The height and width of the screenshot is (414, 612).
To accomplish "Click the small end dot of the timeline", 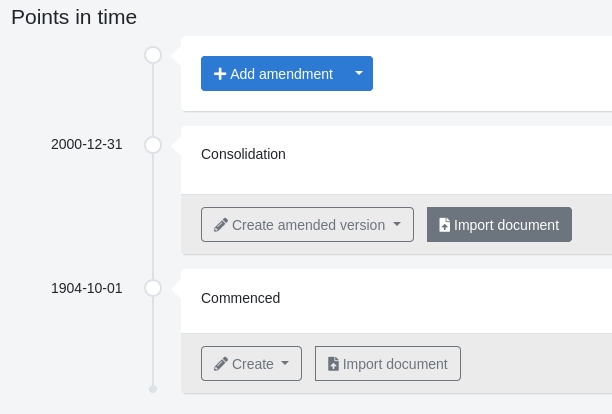I will coord(153,389).
